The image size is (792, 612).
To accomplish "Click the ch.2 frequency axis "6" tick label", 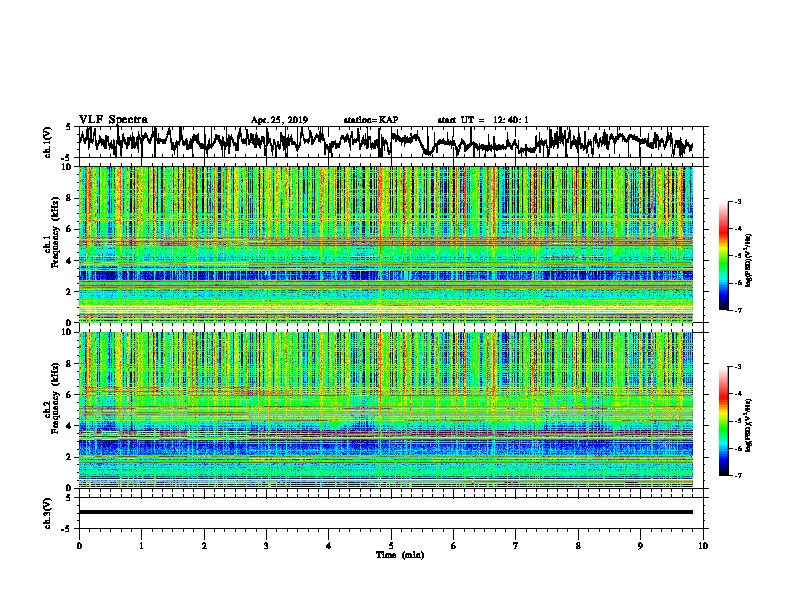I will click(x=70, y=394).
